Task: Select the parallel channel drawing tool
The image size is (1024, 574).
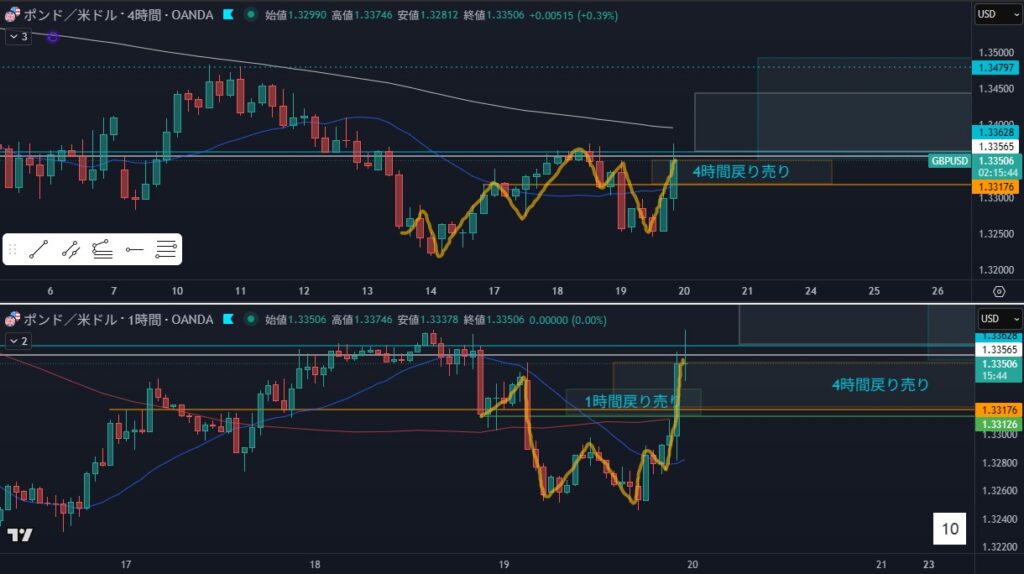Action: pos(71,250)
